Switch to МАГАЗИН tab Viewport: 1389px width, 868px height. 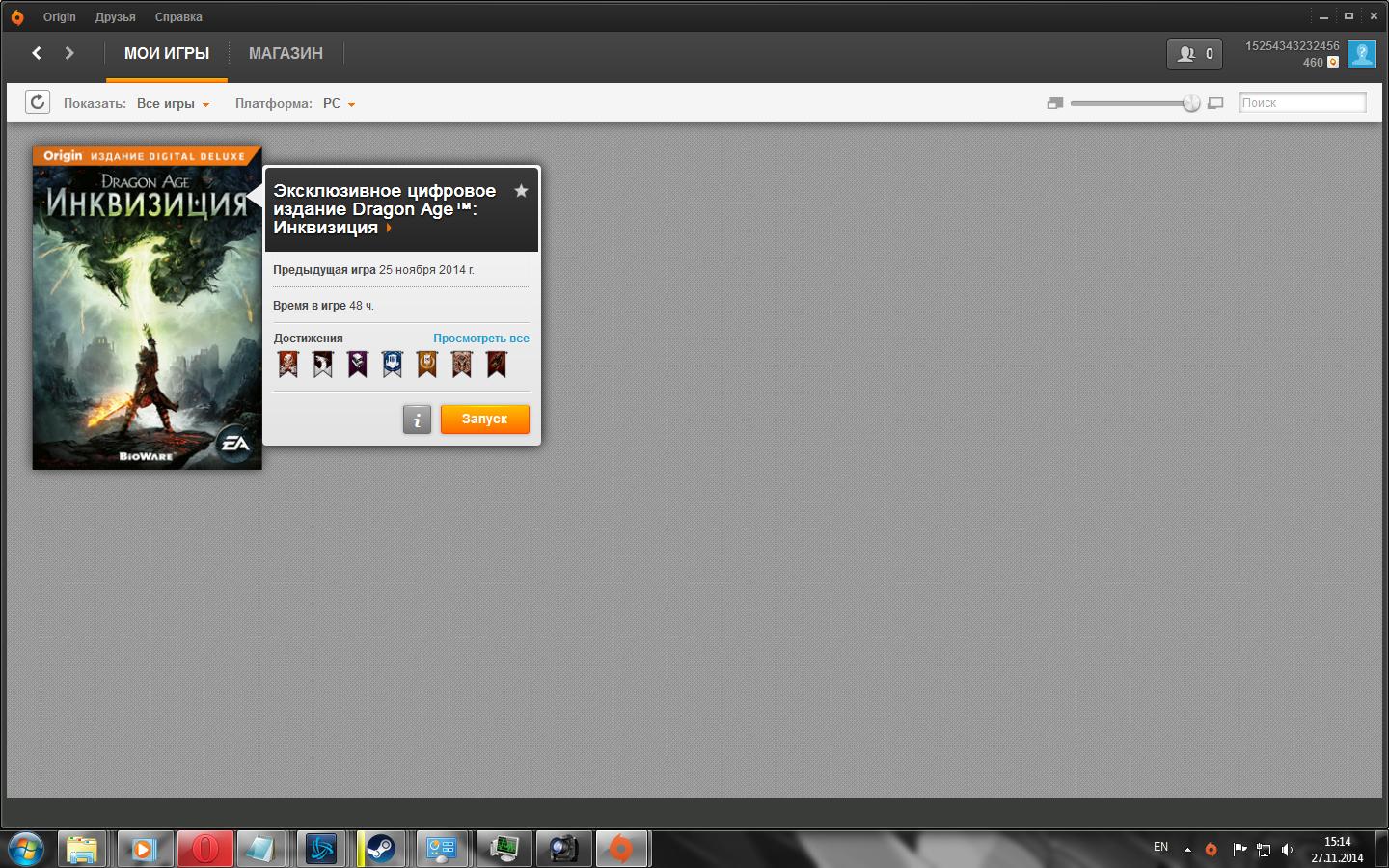pos(286,54)
